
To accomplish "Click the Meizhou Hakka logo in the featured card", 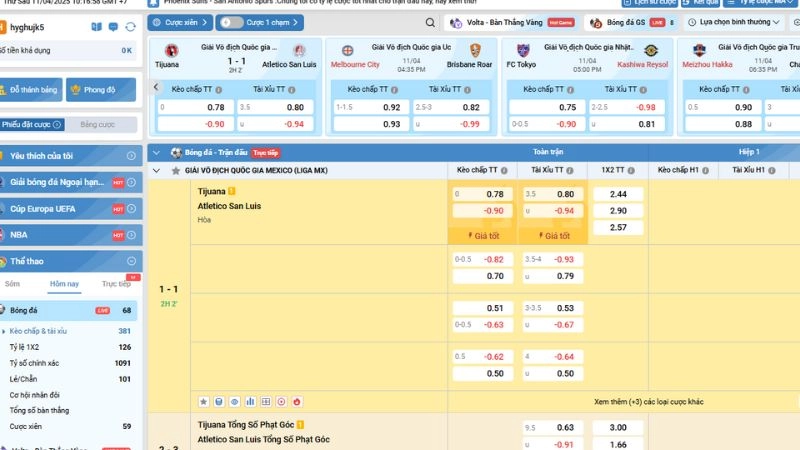I will 699,50.
